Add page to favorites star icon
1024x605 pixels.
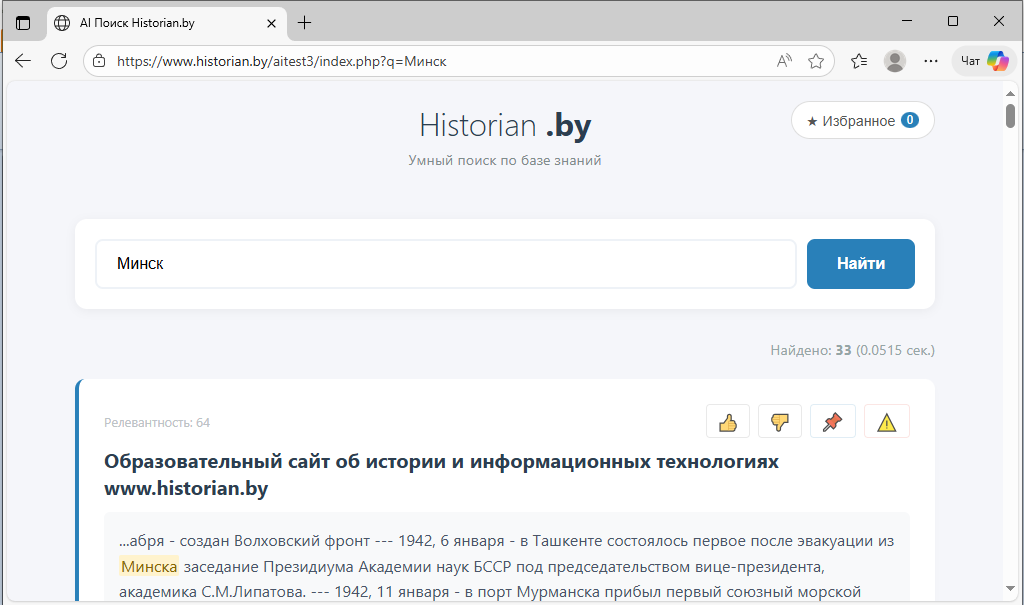816,61
